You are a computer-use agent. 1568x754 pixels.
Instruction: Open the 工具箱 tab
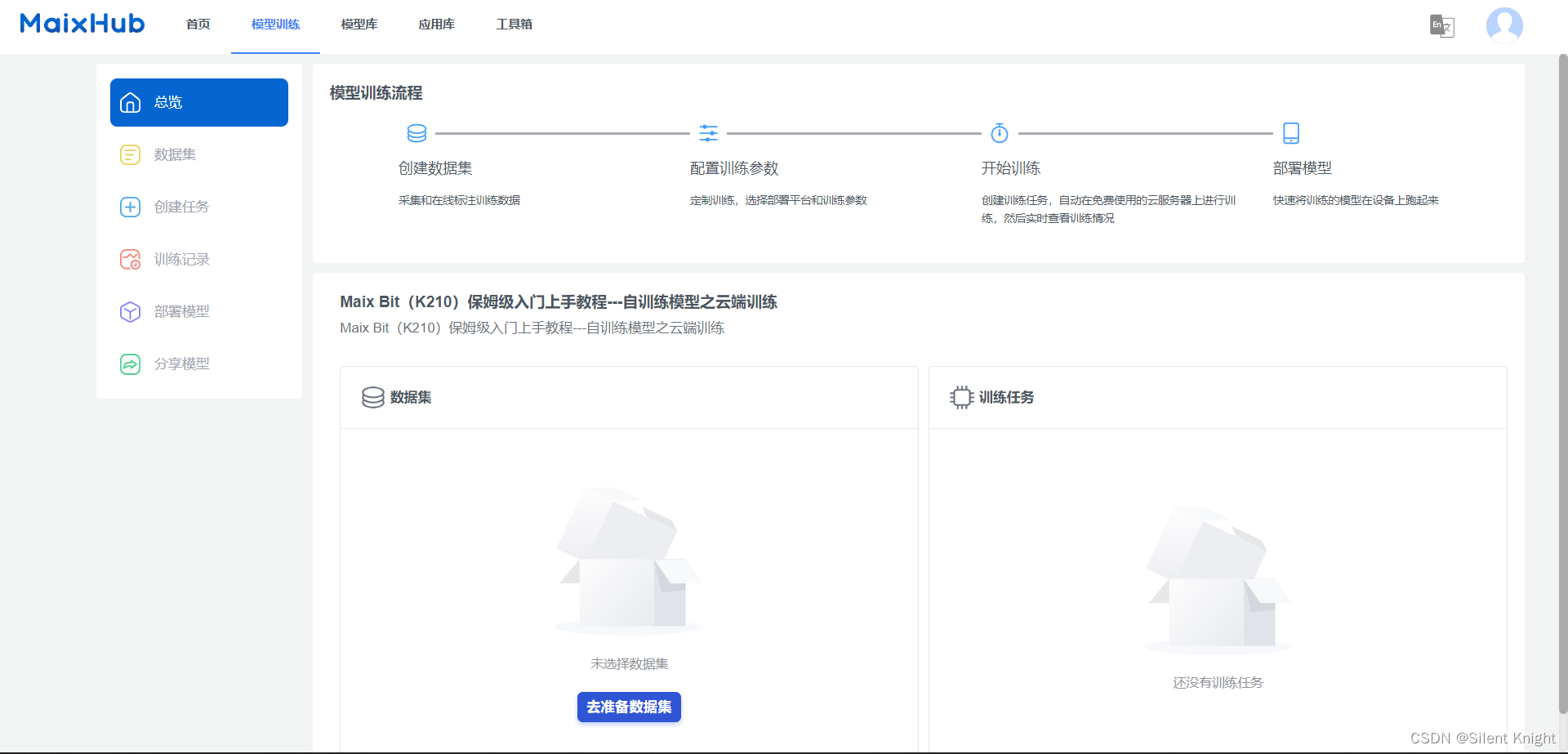(514, 25)
